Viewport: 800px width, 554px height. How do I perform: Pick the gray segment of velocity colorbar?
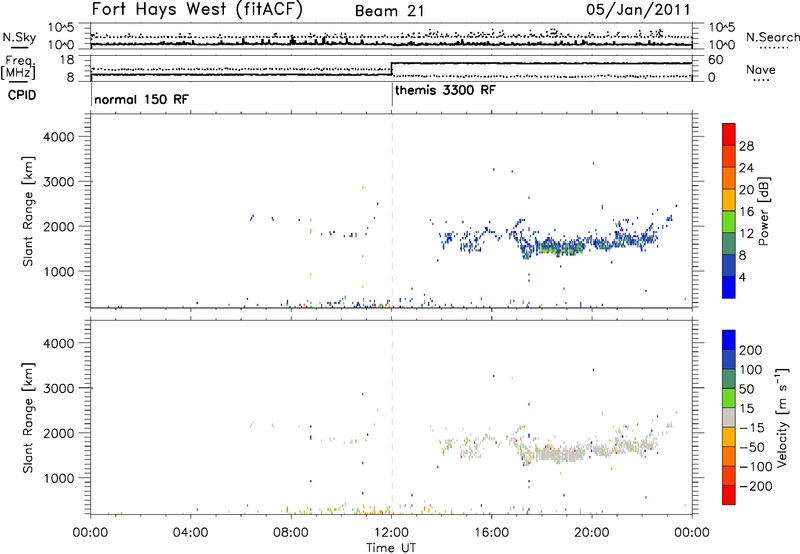[729, 418]
